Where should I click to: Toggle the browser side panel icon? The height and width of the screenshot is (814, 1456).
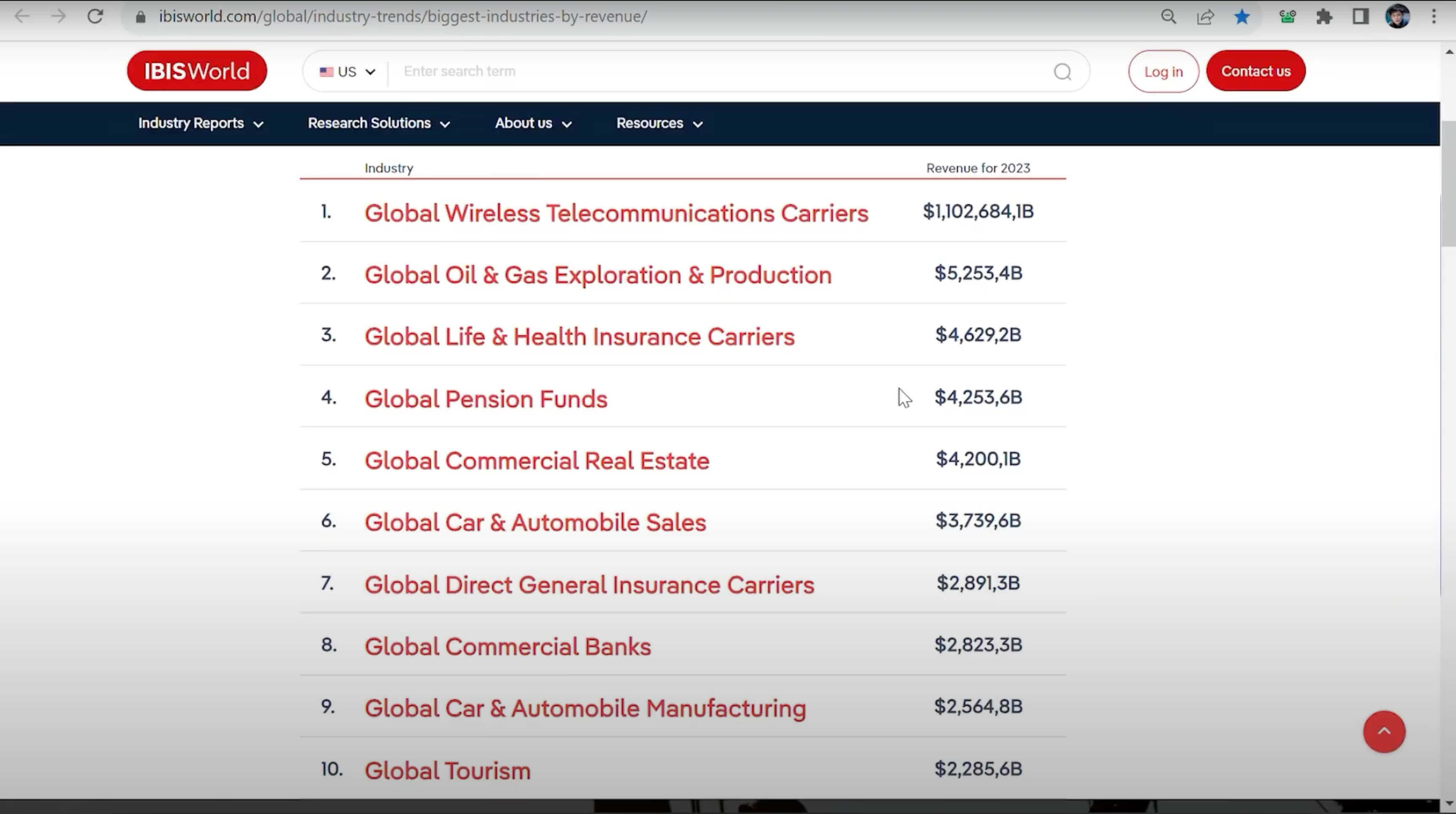pos(1360,16)
